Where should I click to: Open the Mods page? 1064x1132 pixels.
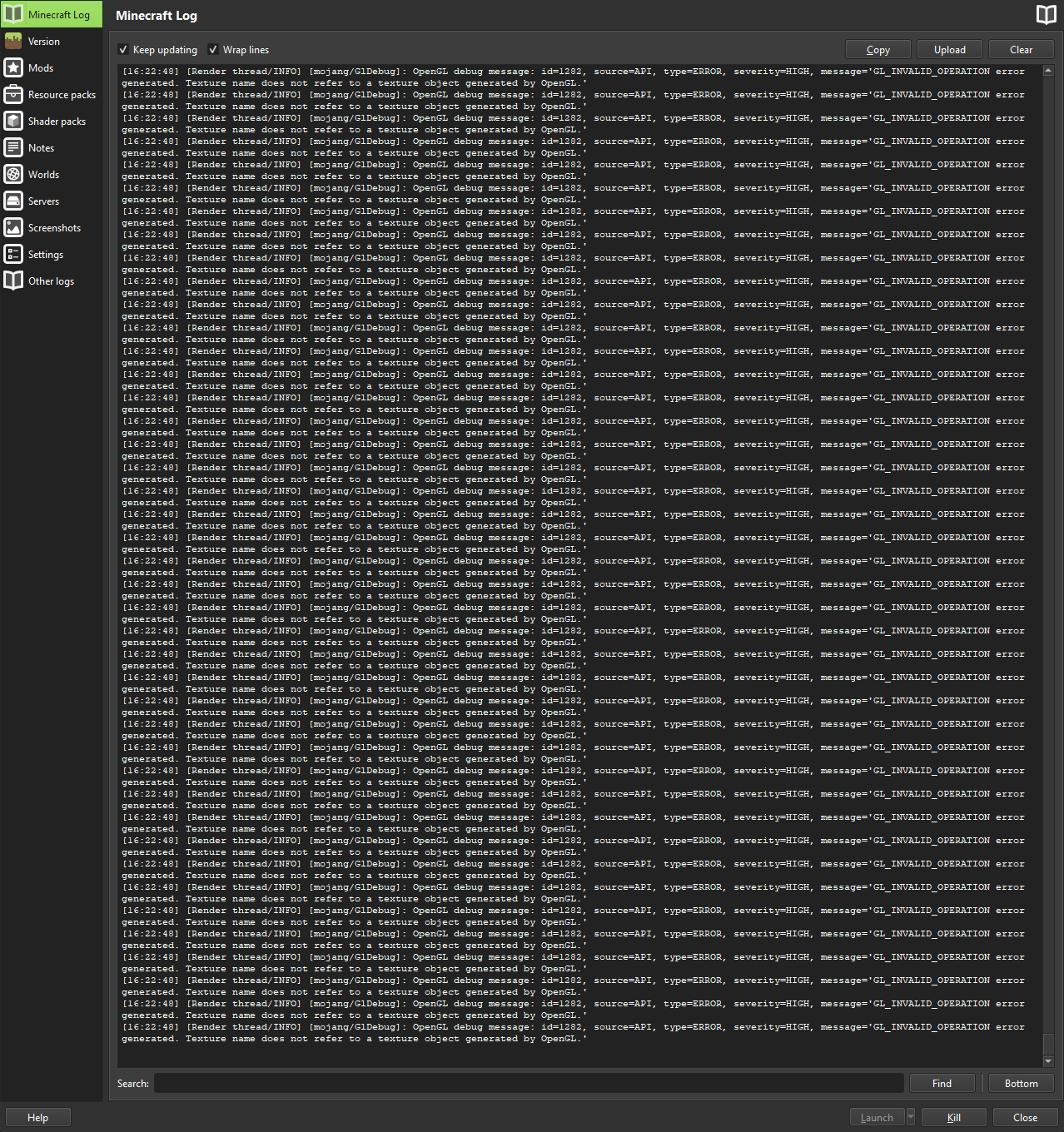pos(52,67)
